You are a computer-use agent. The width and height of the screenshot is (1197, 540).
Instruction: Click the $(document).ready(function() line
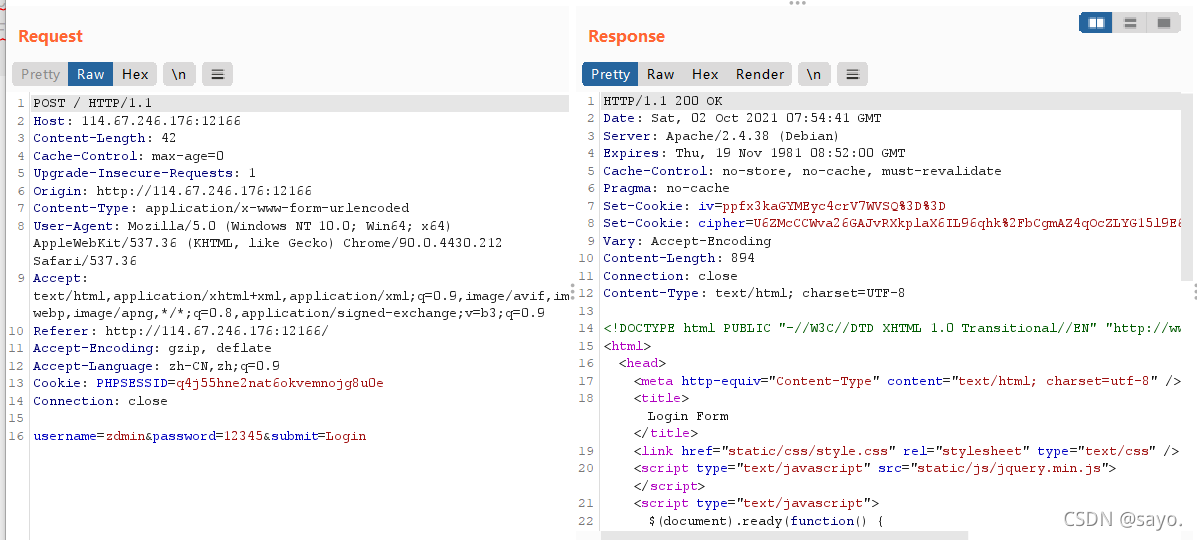point(766,522)
